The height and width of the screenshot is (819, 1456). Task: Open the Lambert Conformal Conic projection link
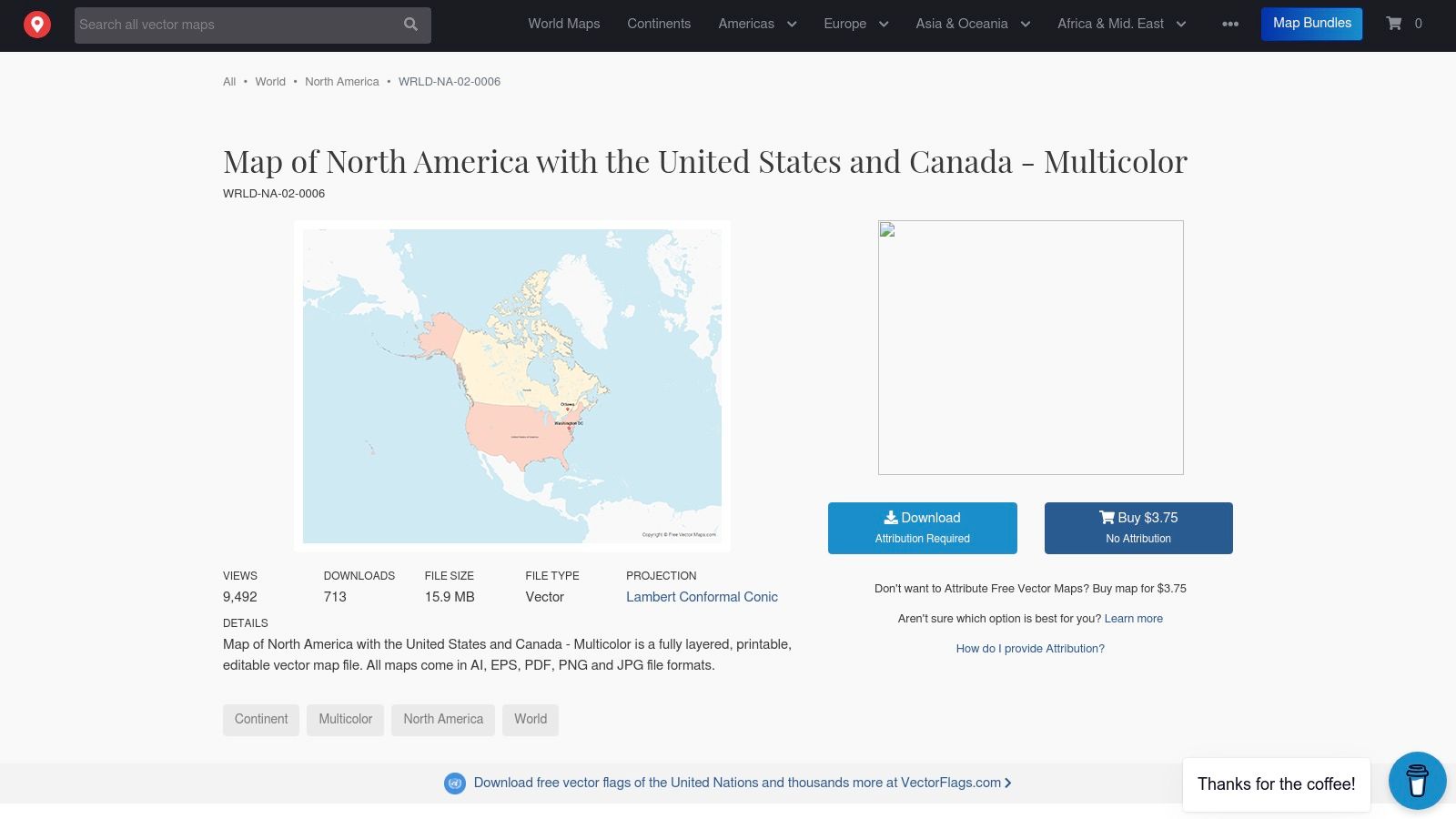pos(702,597)
